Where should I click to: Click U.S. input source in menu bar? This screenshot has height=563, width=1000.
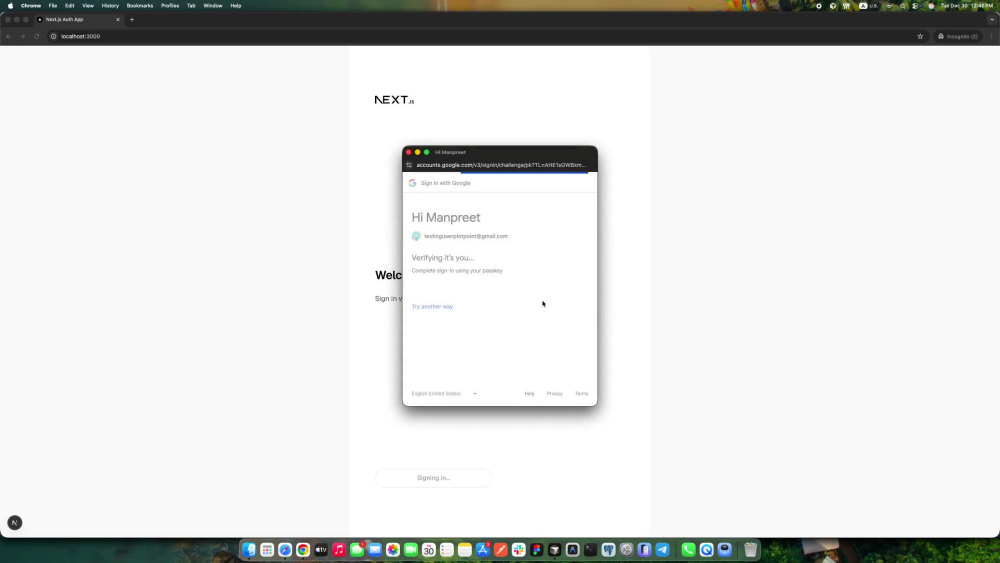(868, 6)
